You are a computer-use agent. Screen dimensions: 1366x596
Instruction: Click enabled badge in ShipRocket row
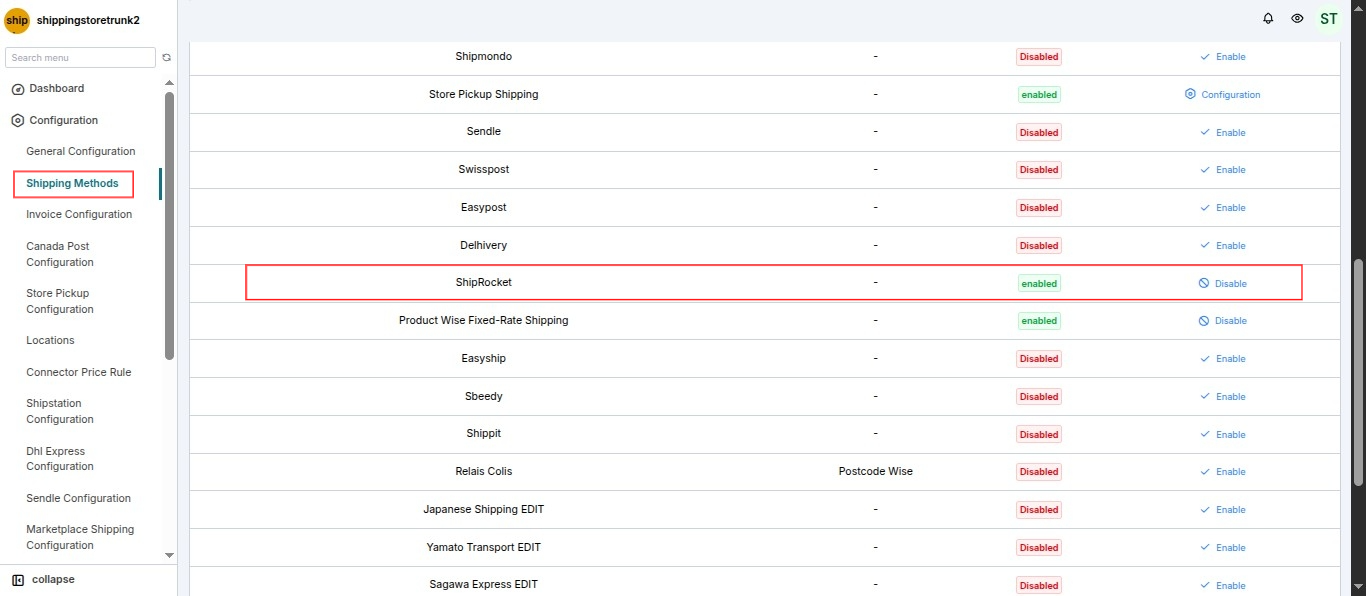pos(1039,283)
